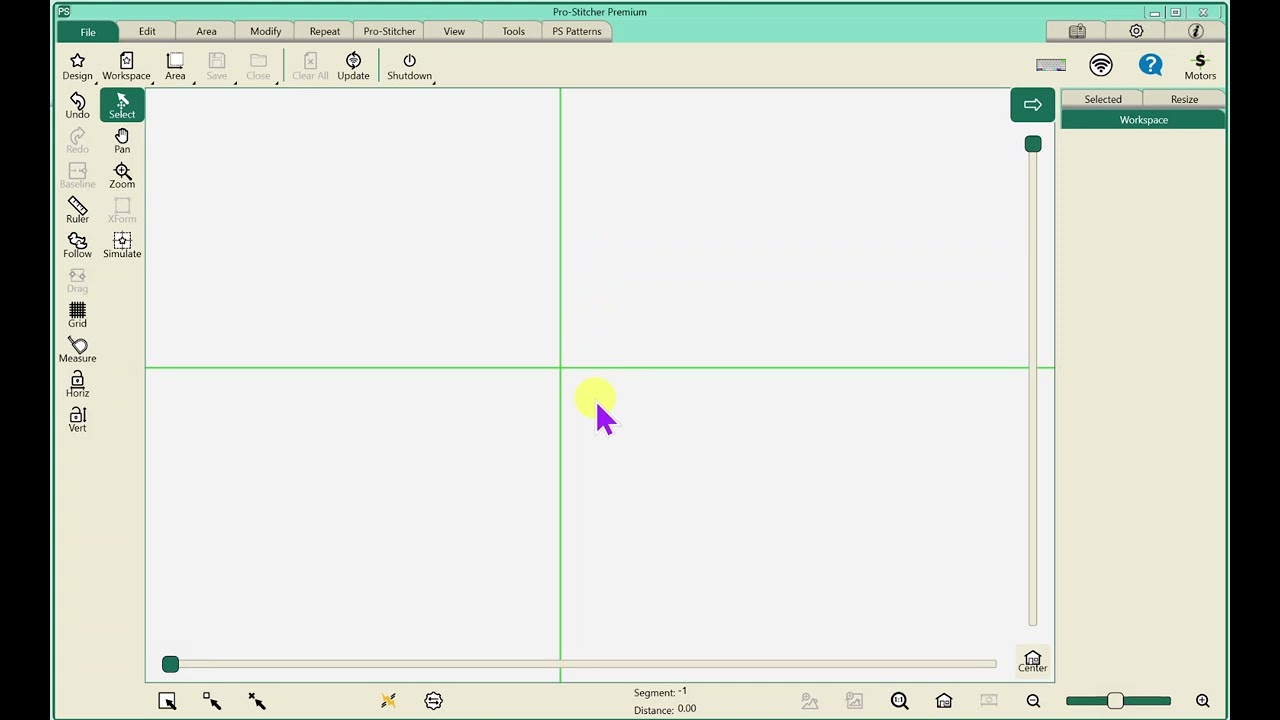Open the Tools tab
The height and width of the screenshot is (720, 1280).
point(513,31)
